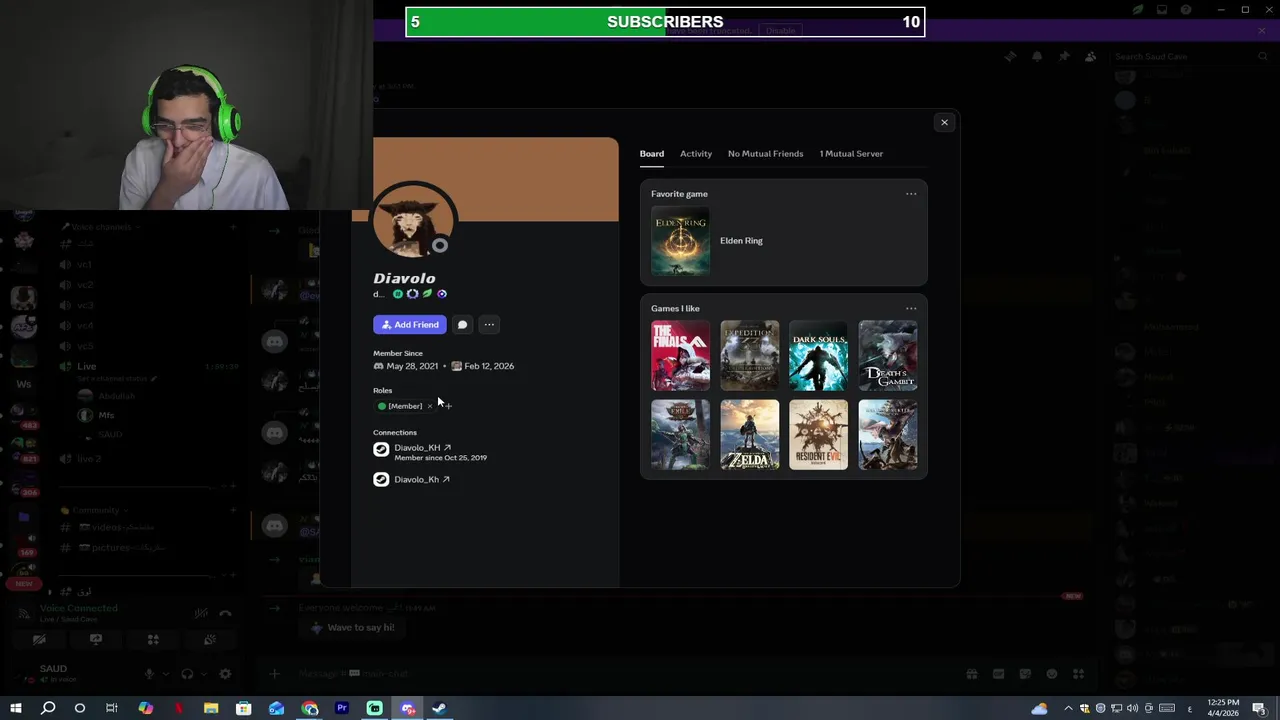Switch to Steam on the taskbar
The image size is (1280, 720).
tap(439, 709)
